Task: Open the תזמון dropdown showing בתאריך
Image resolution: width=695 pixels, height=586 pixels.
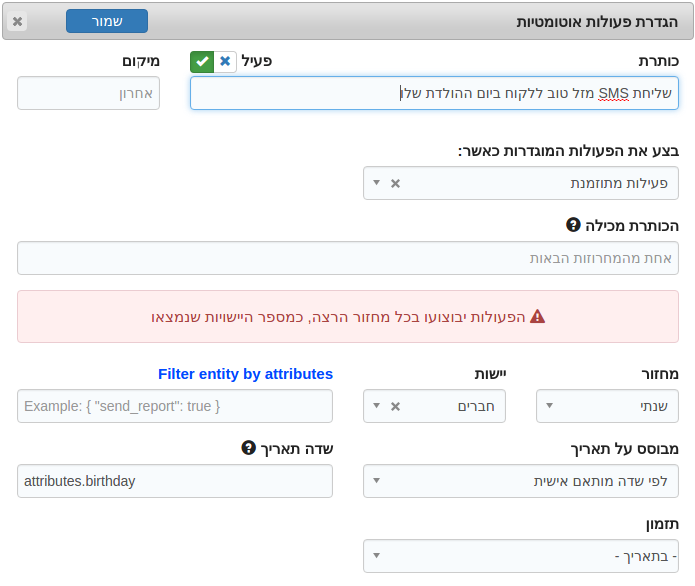Action: (x=521, y=556)
